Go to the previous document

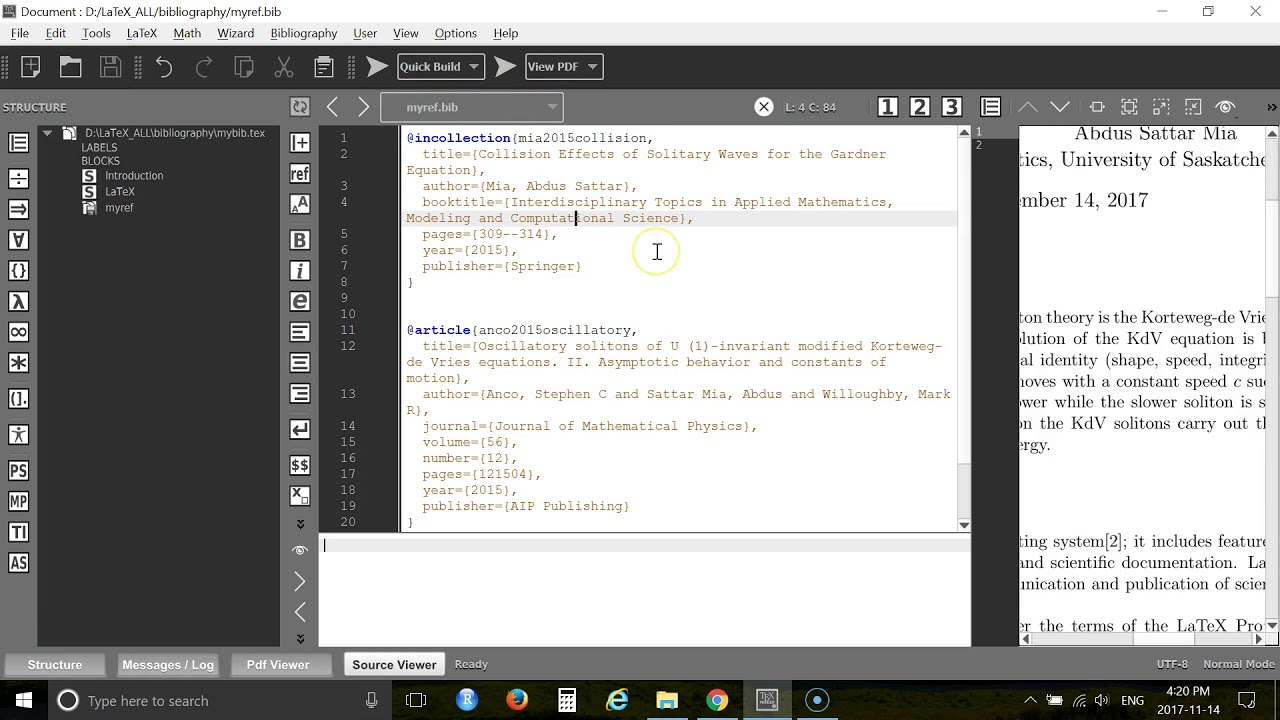[333, 107]
